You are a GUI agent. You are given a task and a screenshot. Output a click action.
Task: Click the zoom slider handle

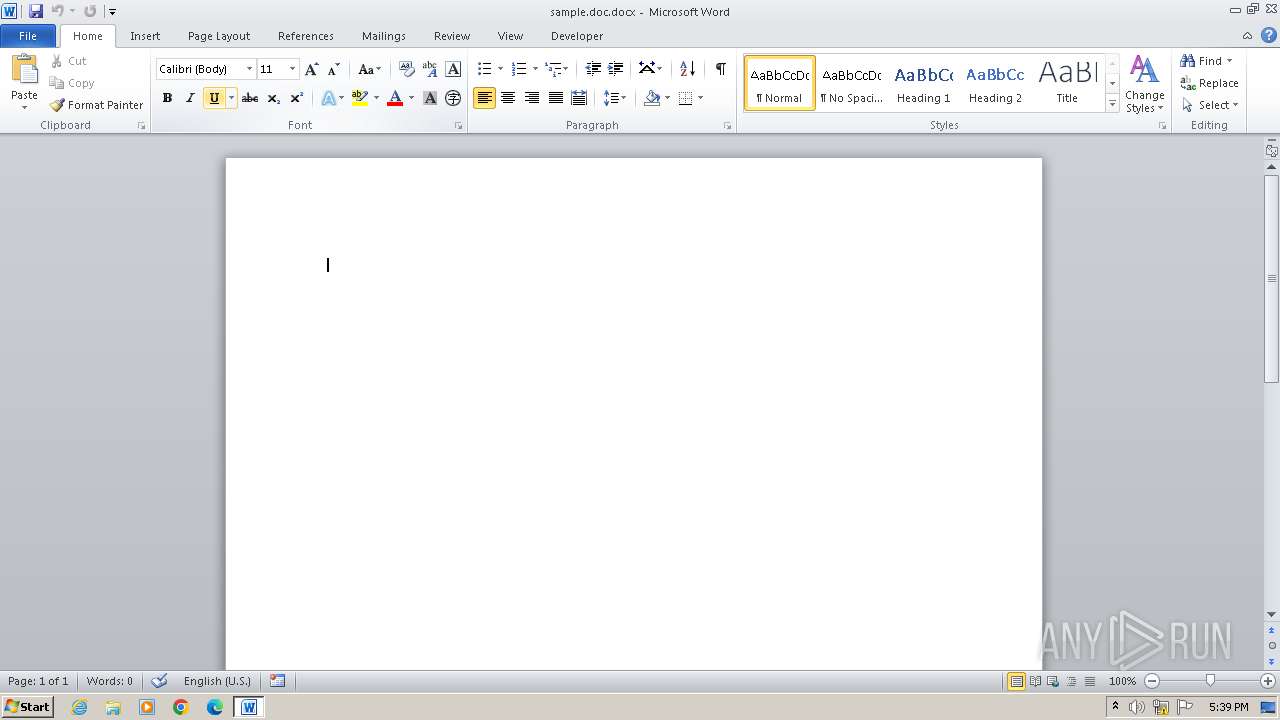(x=1210, y=681)
